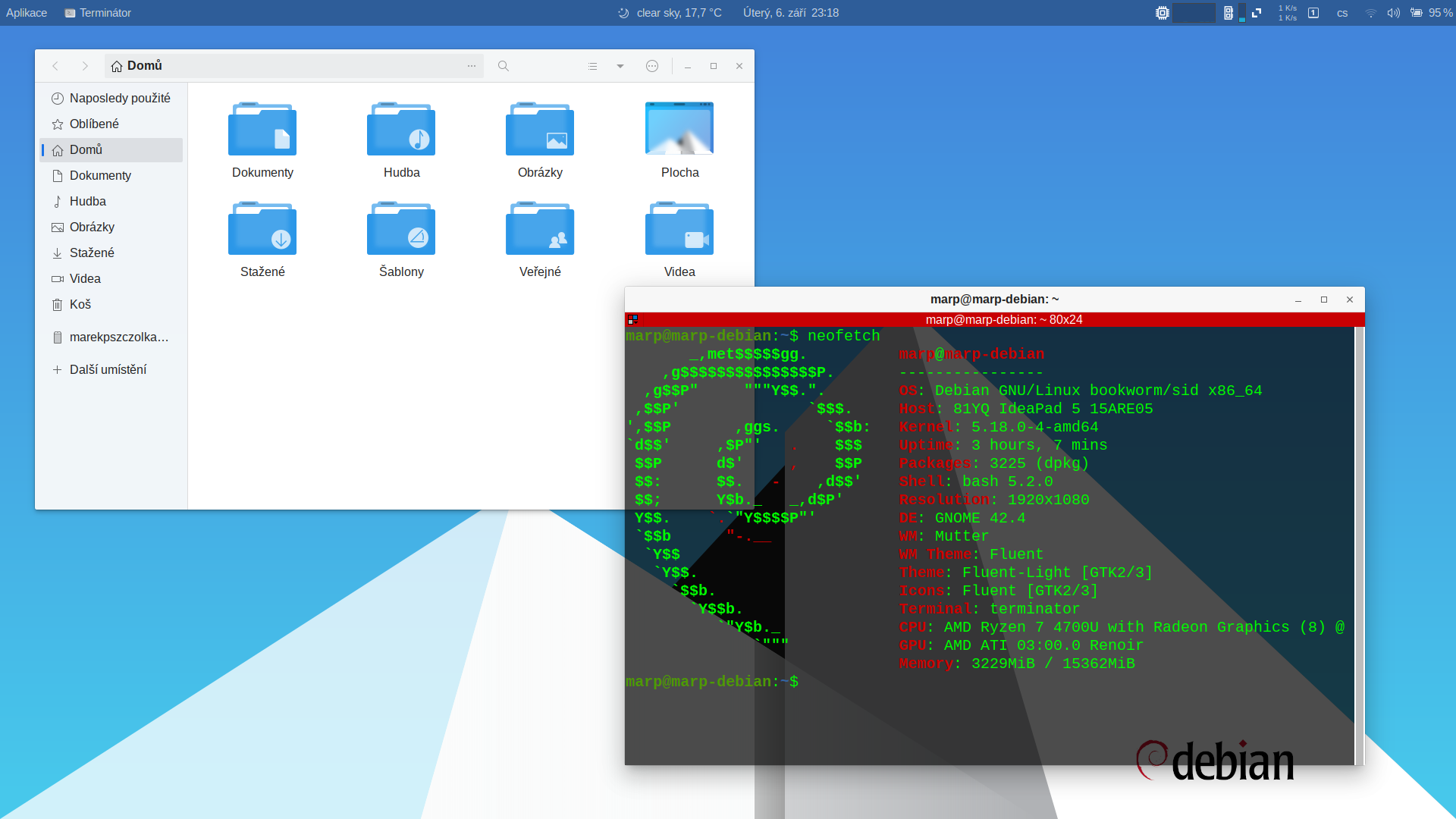Open the marekpszczolka… device in sidebar
1456x819 pixels.
(111, 337)
